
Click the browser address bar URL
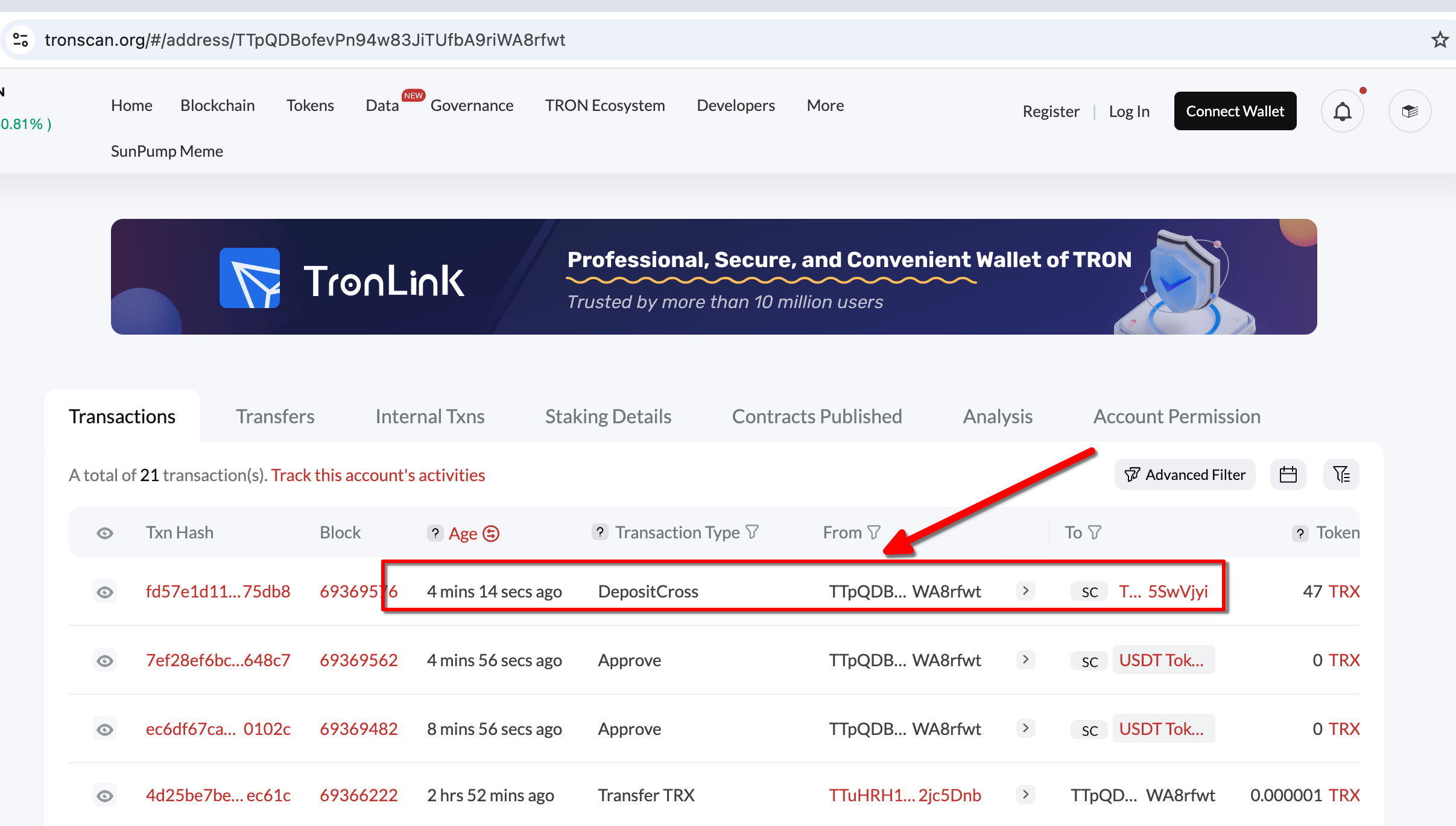tap(305, 40)
